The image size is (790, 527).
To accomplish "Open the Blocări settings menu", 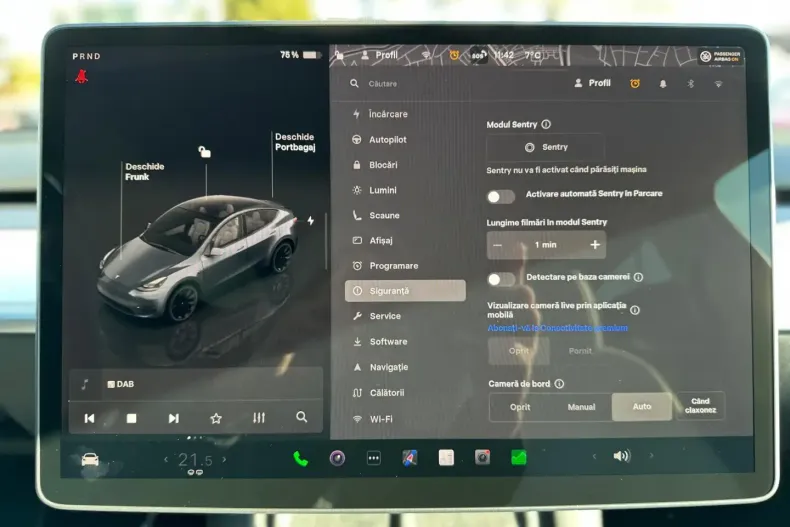I will [x=375, y=165].
